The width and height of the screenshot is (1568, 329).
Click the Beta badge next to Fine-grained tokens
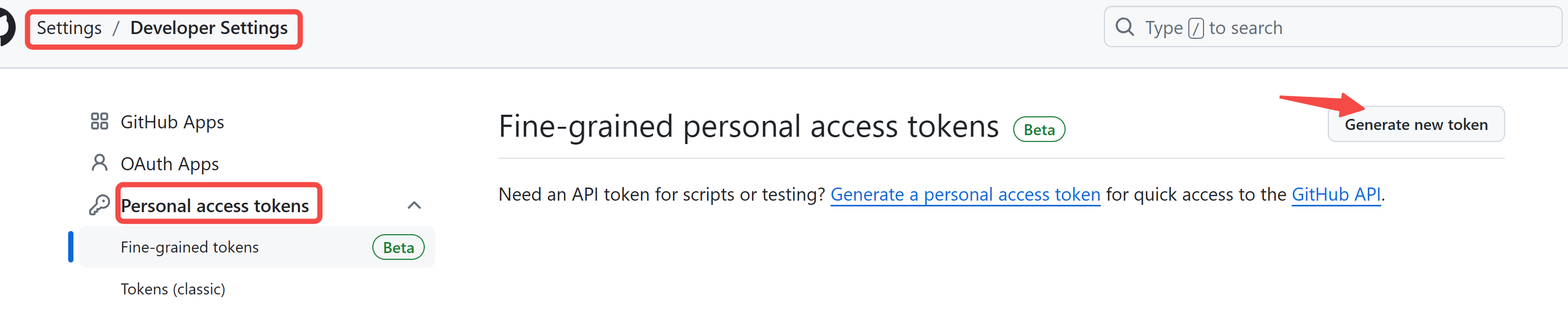click(x=398, y=247)
